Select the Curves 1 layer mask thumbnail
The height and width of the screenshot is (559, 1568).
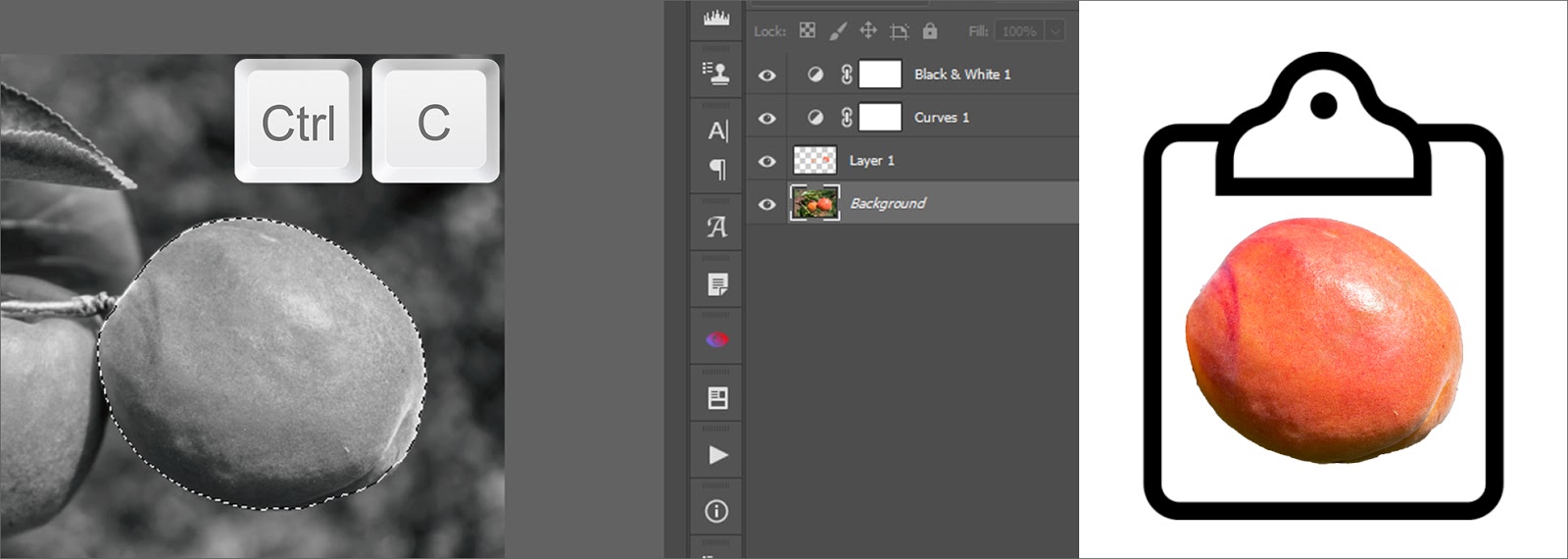[880, 118]
